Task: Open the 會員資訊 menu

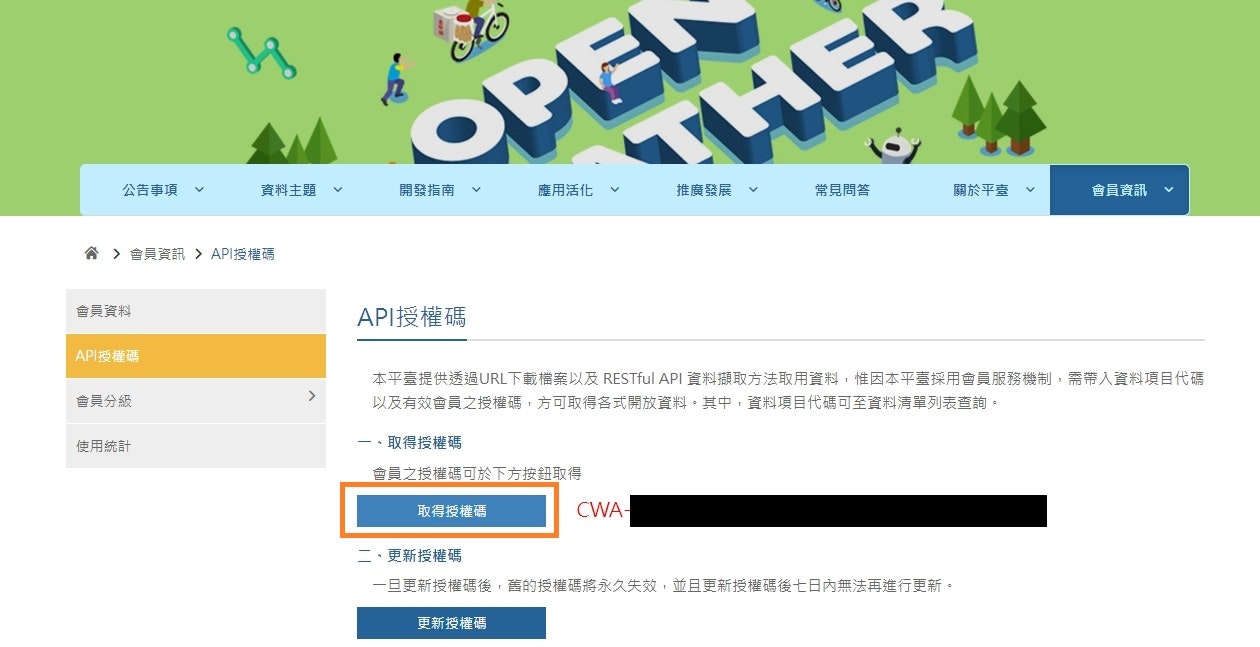Action: 1119,190
